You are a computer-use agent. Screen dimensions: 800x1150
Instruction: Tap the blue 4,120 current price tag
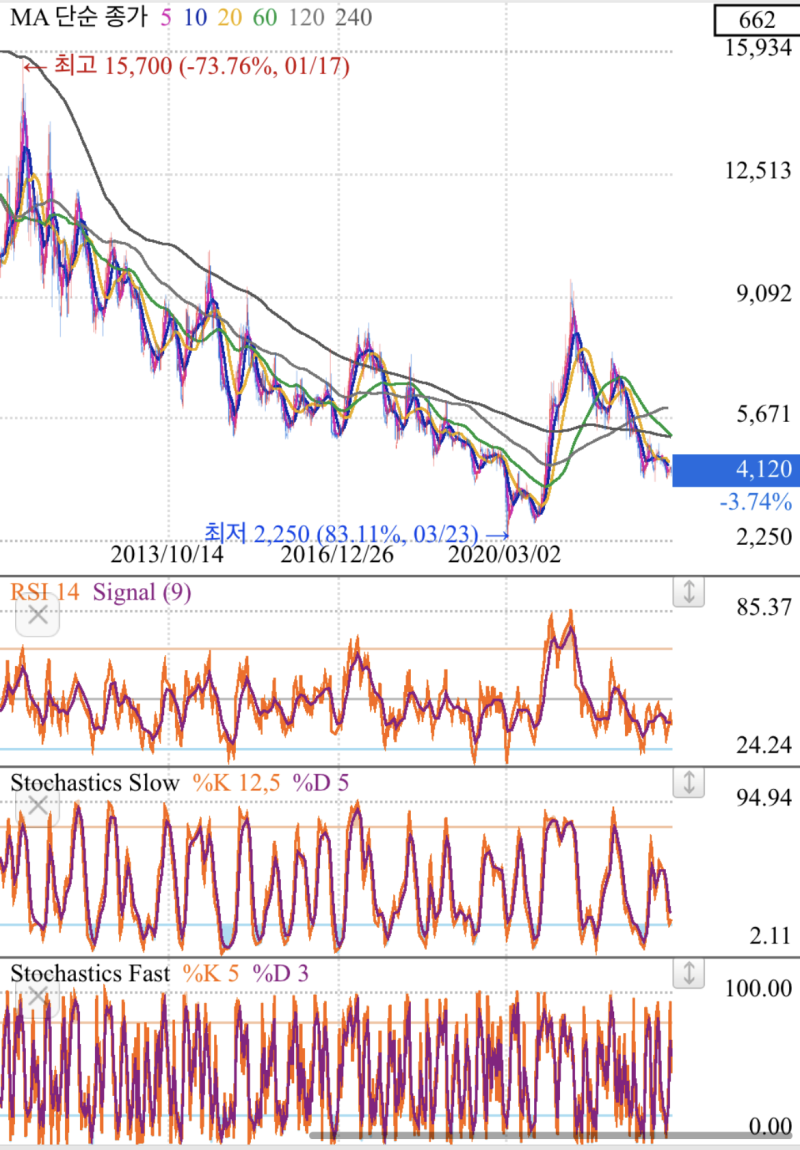735,469
